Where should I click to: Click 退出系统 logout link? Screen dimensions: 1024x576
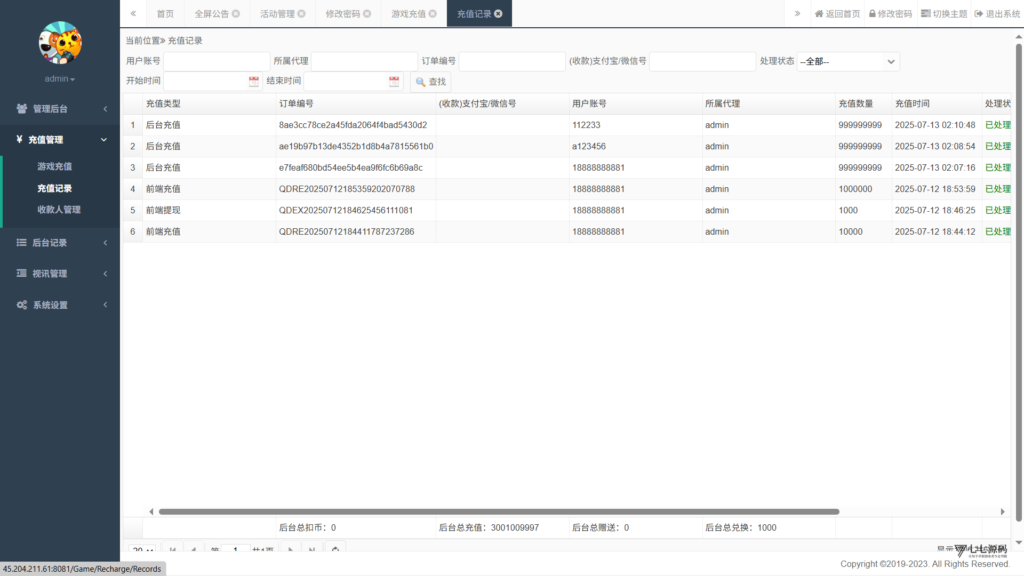(x=997, y=14)
